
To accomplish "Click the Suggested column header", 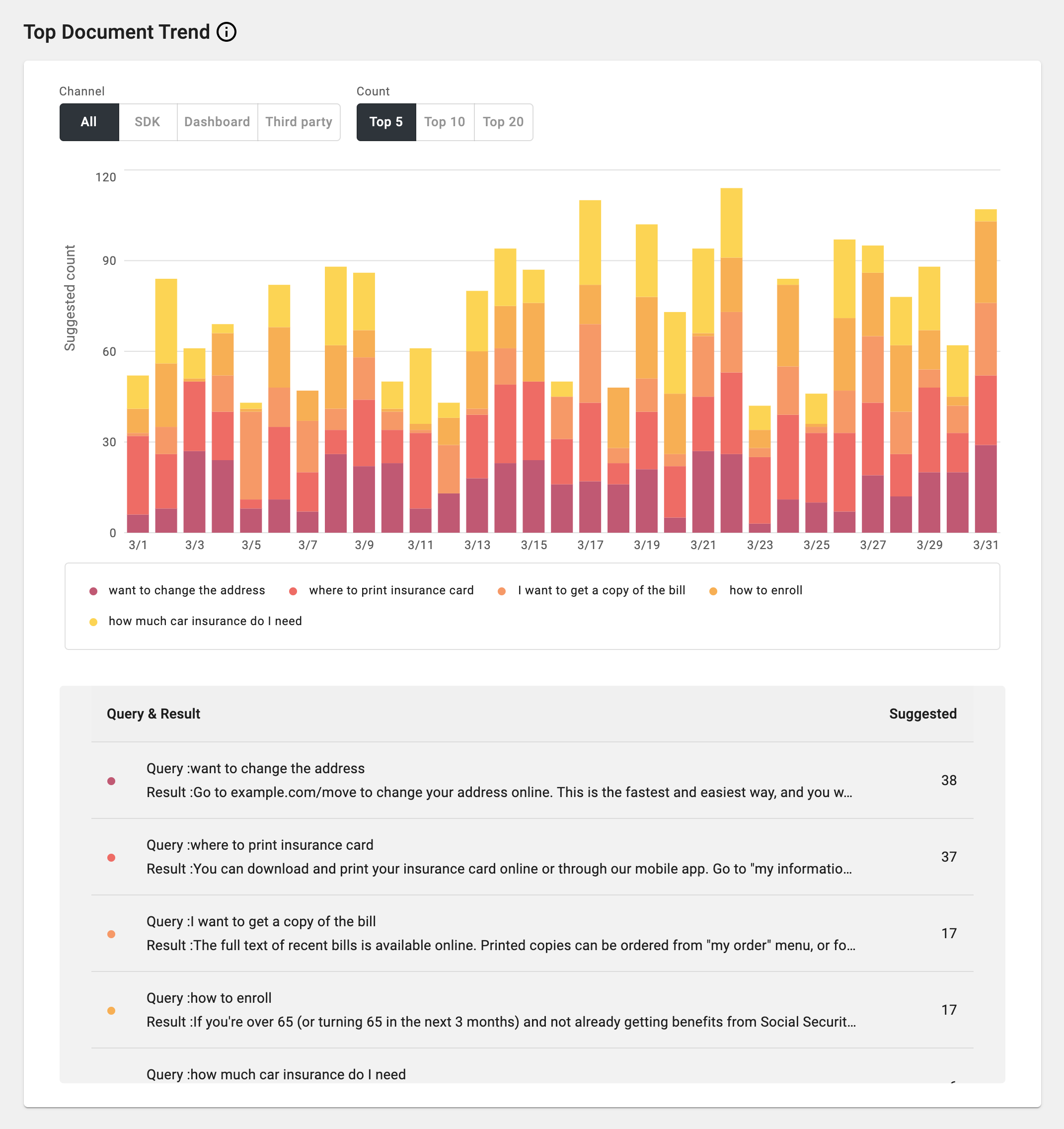I will 922,714.
